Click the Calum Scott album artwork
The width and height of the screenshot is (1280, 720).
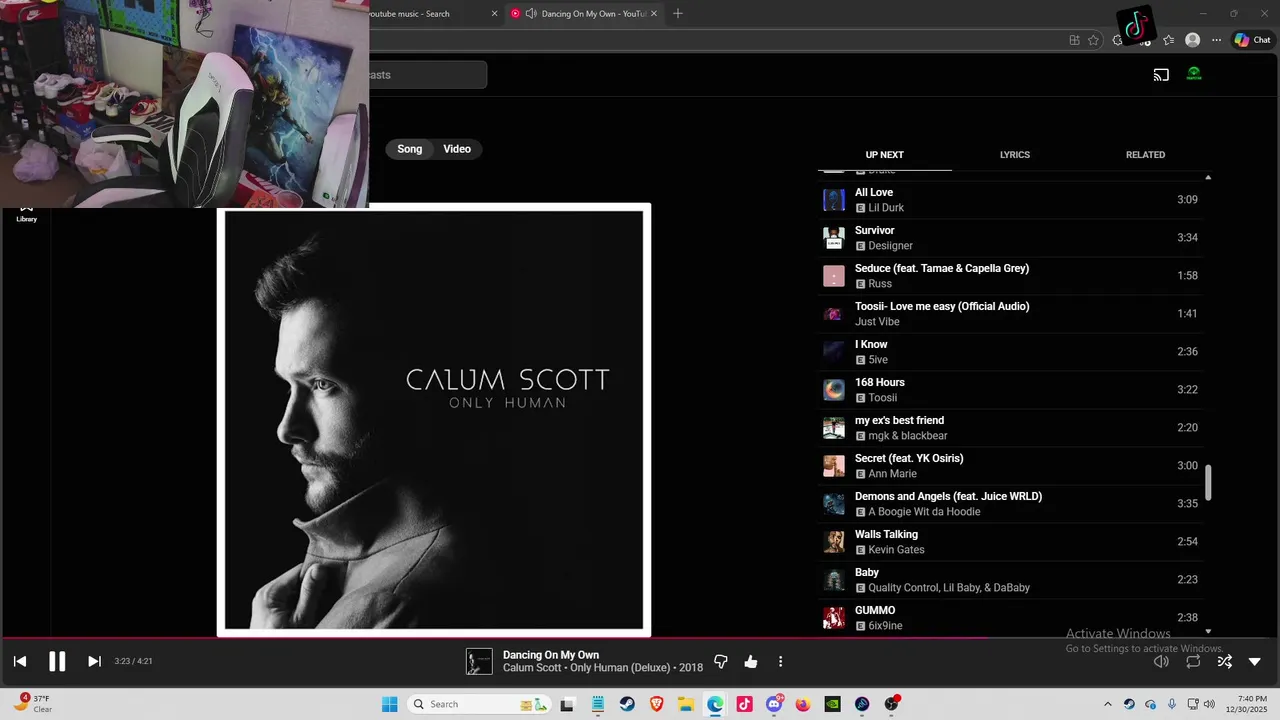click(x=434, y=420)
